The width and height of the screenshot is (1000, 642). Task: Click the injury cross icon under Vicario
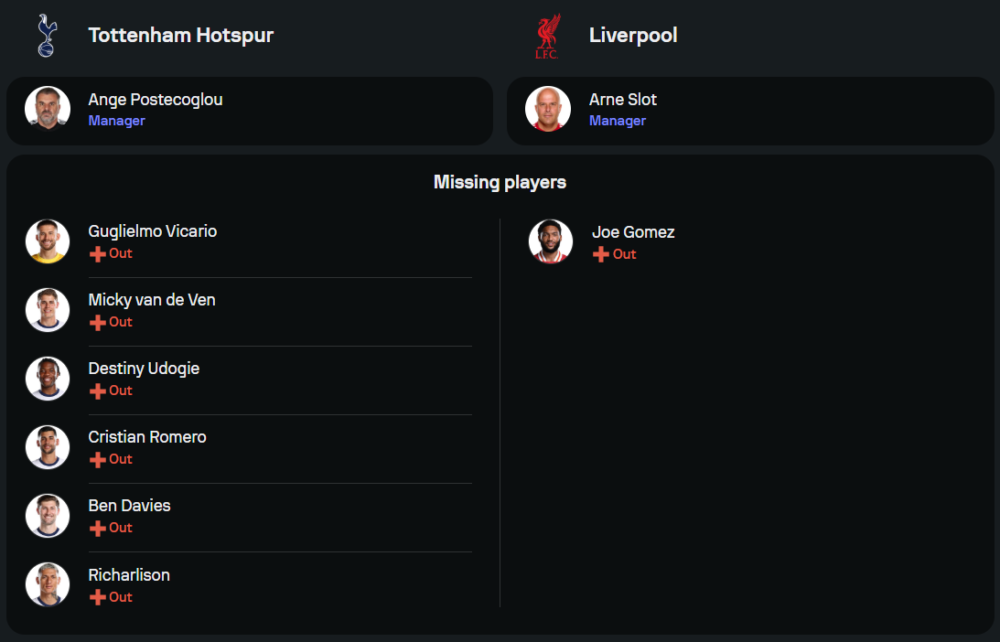pyautogui.click(x=97, y=254)
